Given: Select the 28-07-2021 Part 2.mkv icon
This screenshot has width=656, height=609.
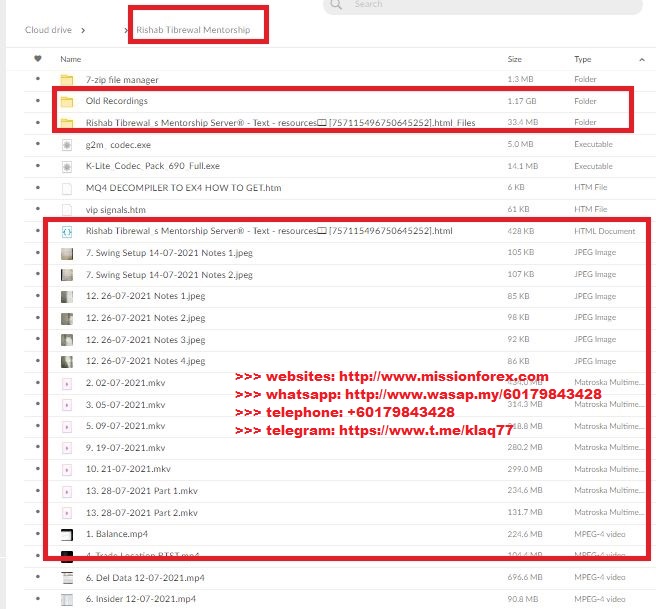Looking at the screenshot, I should coord(67,513).
